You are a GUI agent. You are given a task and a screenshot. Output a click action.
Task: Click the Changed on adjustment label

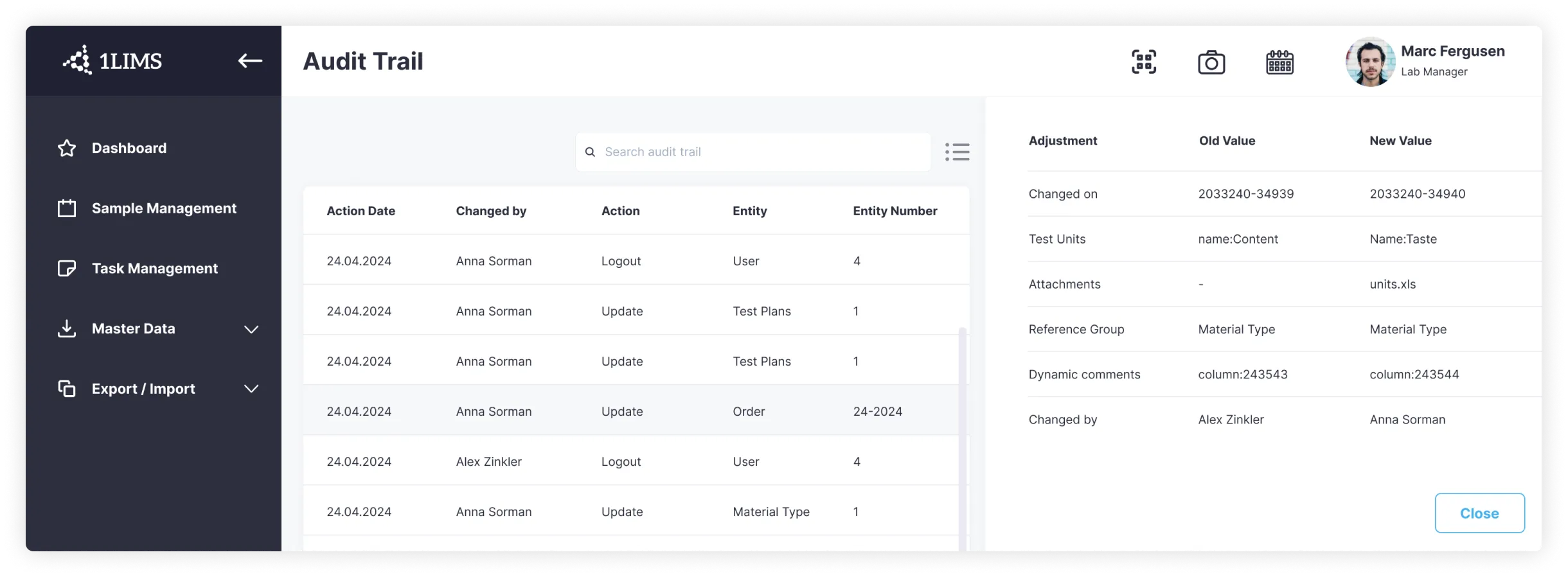click(1063, 194)
